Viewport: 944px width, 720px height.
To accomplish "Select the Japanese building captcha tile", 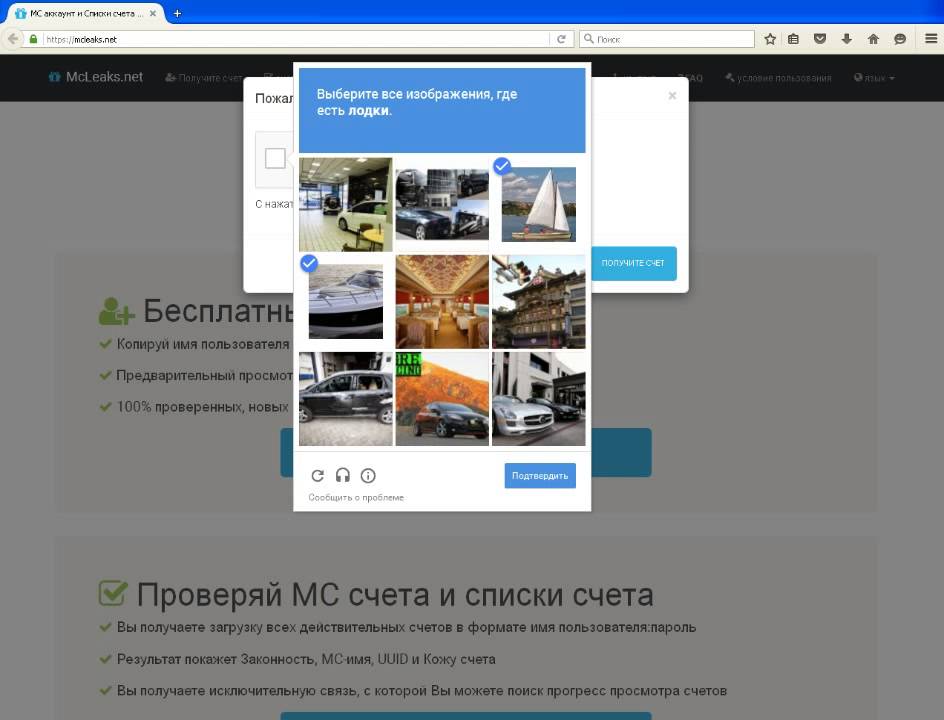I will (539, 301).
